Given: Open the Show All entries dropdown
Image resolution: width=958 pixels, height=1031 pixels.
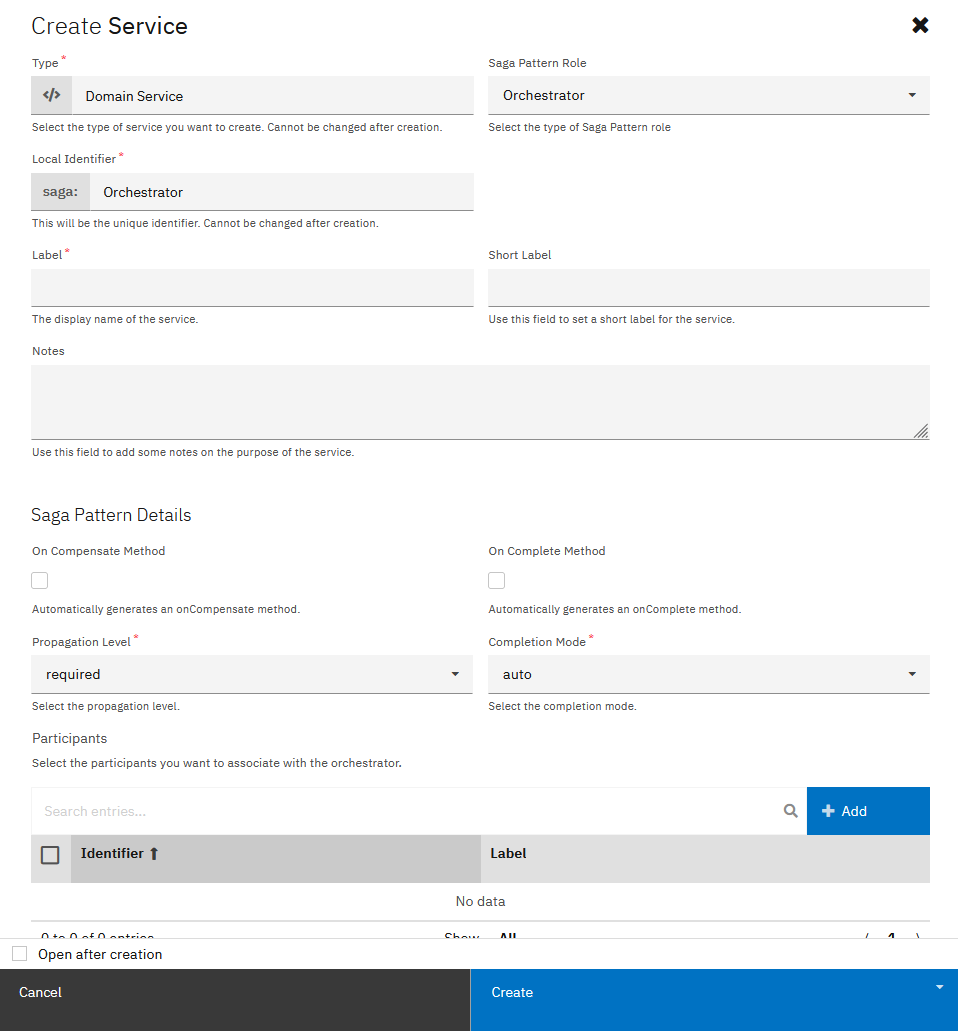Looking at the screenshot, I should pos(507,937).
